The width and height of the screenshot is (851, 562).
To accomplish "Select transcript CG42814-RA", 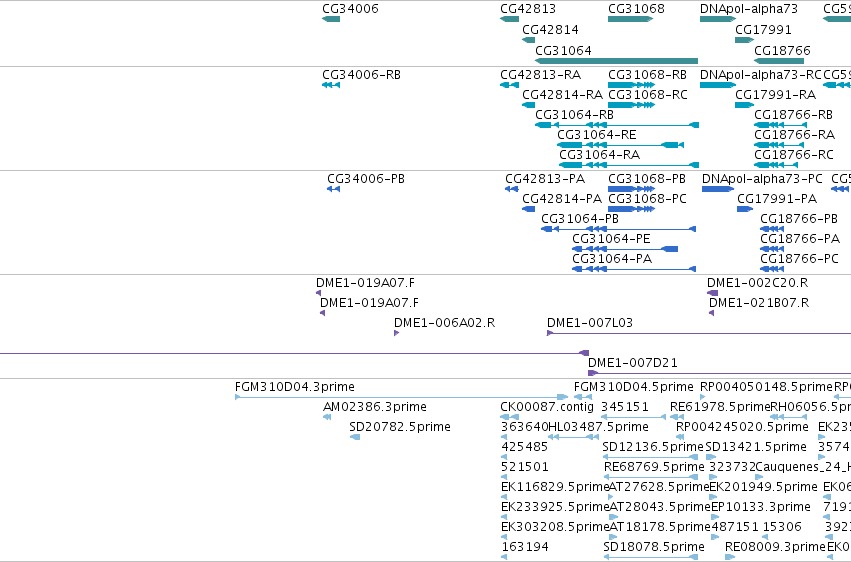I will click(x=562, y=95).
